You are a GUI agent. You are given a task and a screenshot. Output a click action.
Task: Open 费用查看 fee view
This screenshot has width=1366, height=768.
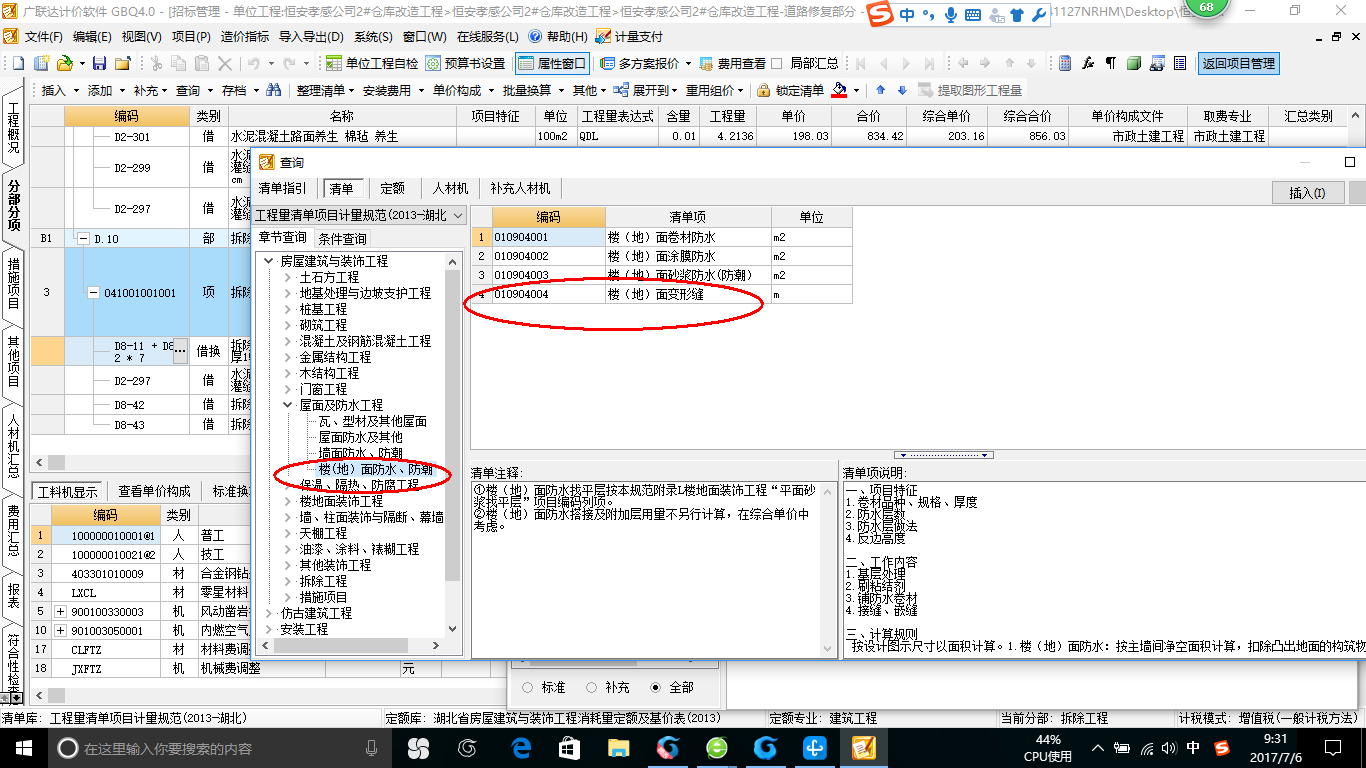(x=732, y=63)
